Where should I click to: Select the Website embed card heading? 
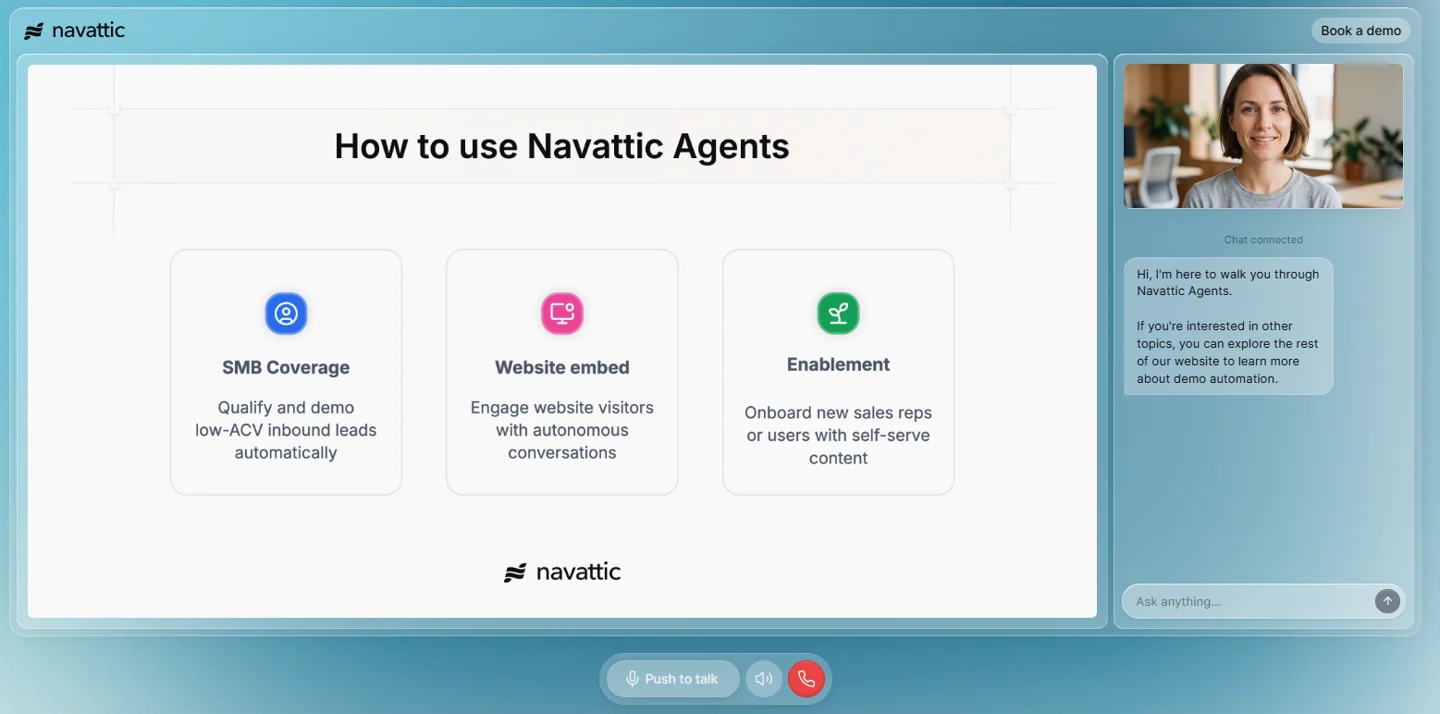[562, 368]
